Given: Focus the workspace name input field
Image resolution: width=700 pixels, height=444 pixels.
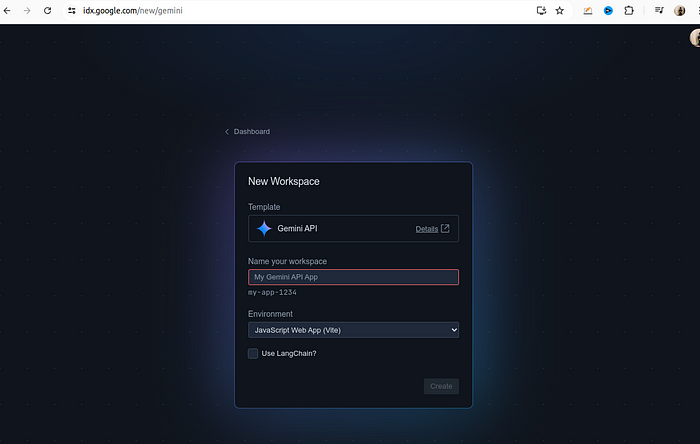Looking at the screenshot, I should pyautogui.click(x=353, y=277).
